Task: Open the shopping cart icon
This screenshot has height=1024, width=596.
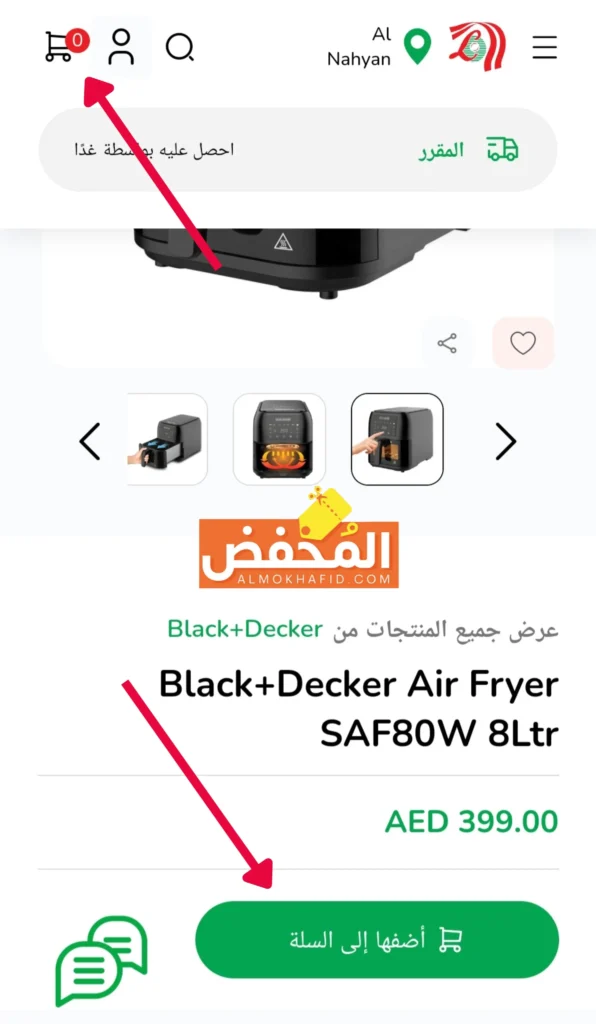Action: (x=65, y=46)
